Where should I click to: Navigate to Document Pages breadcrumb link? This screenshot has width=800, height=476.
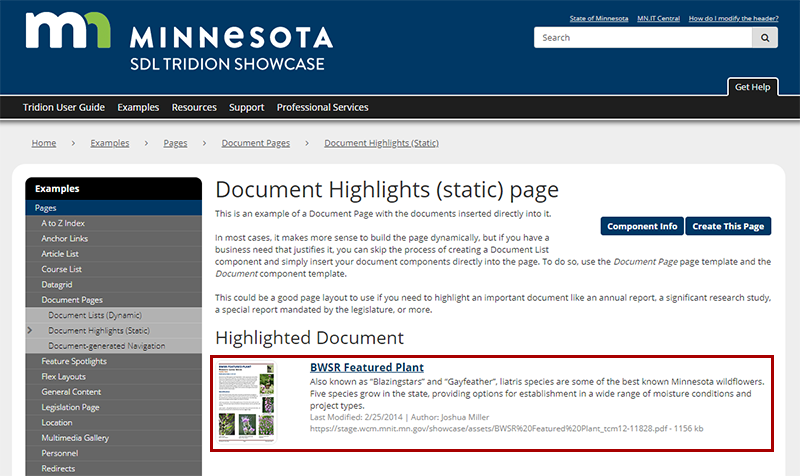[256, 143]
